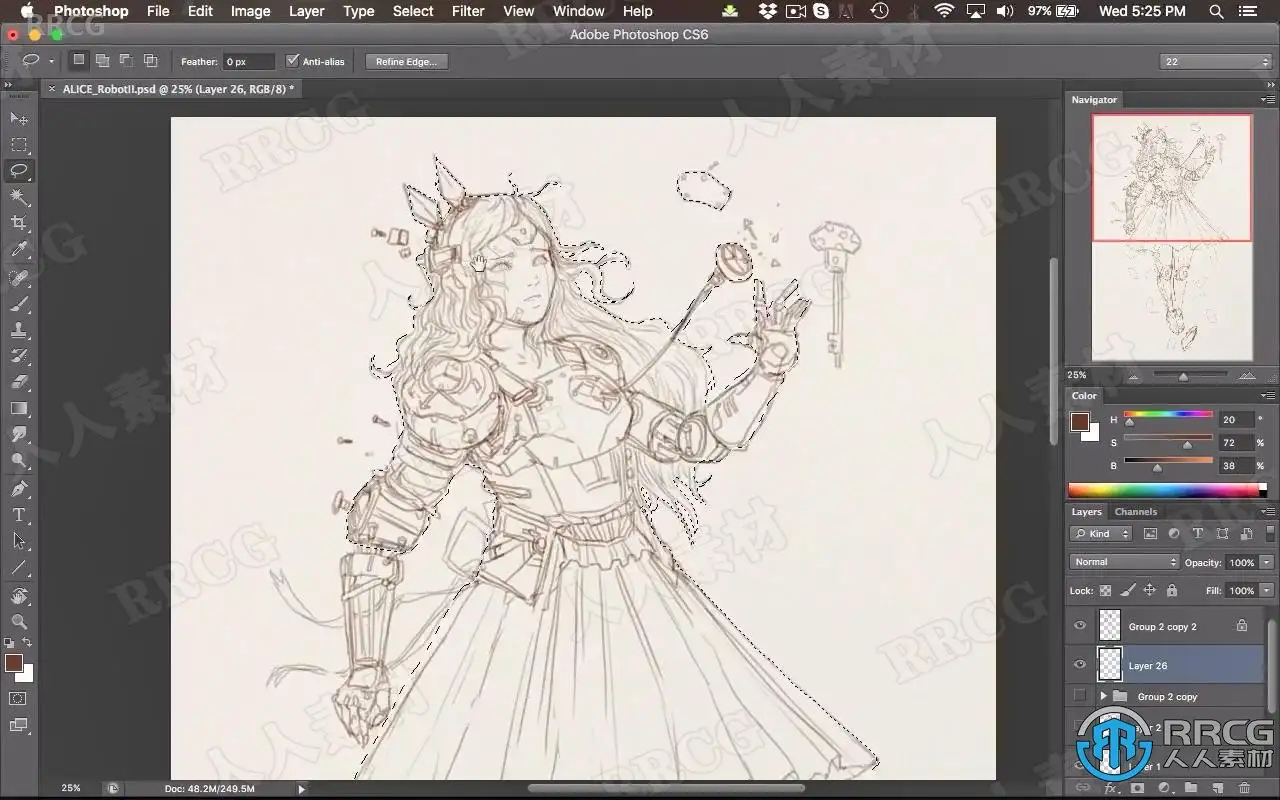Hide Layer 26 visibility eye
The height and width of the screenshot is (800, 1280).
click(1079, 665)
